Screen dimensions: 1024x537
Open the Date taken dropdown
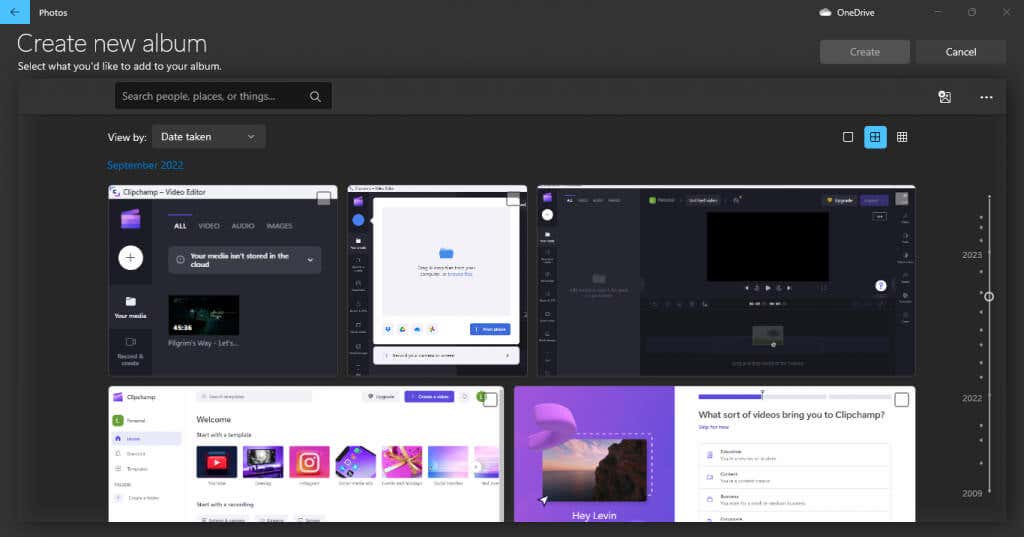208,137
